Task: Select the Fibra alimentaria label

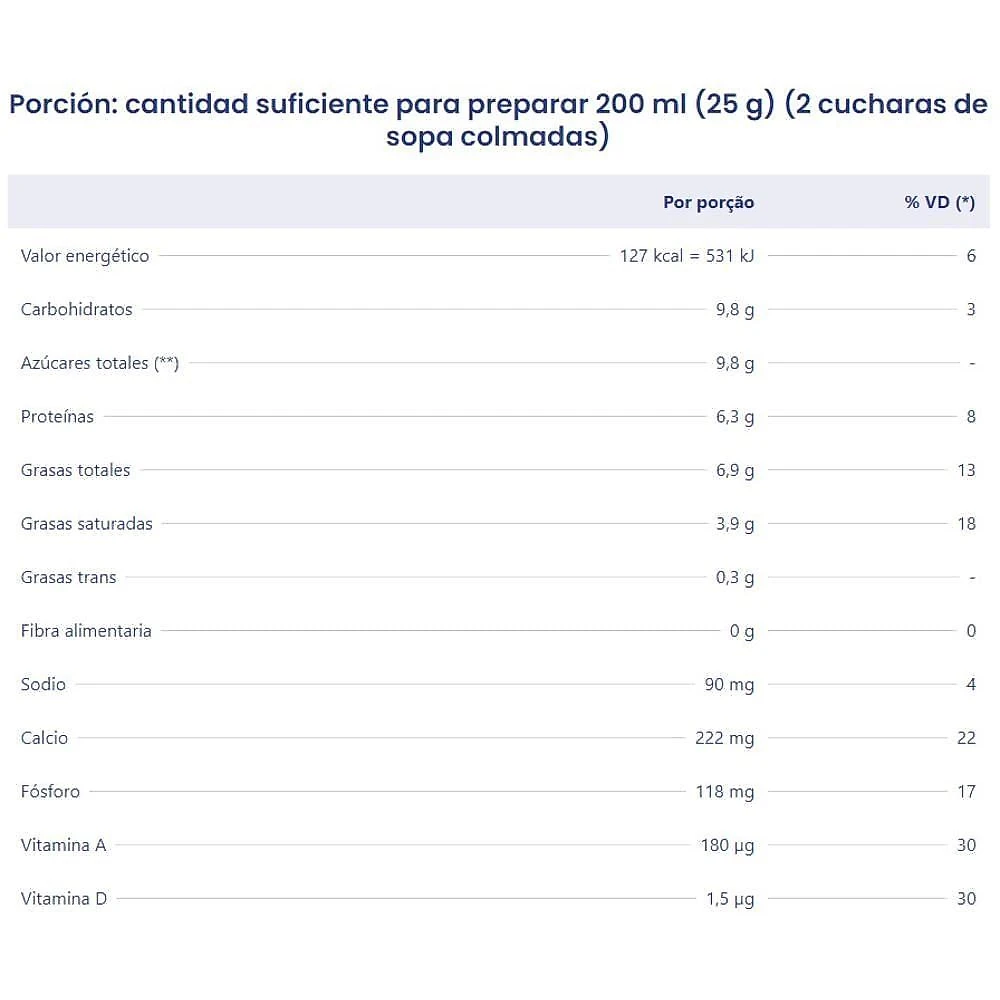Action: 86,631
